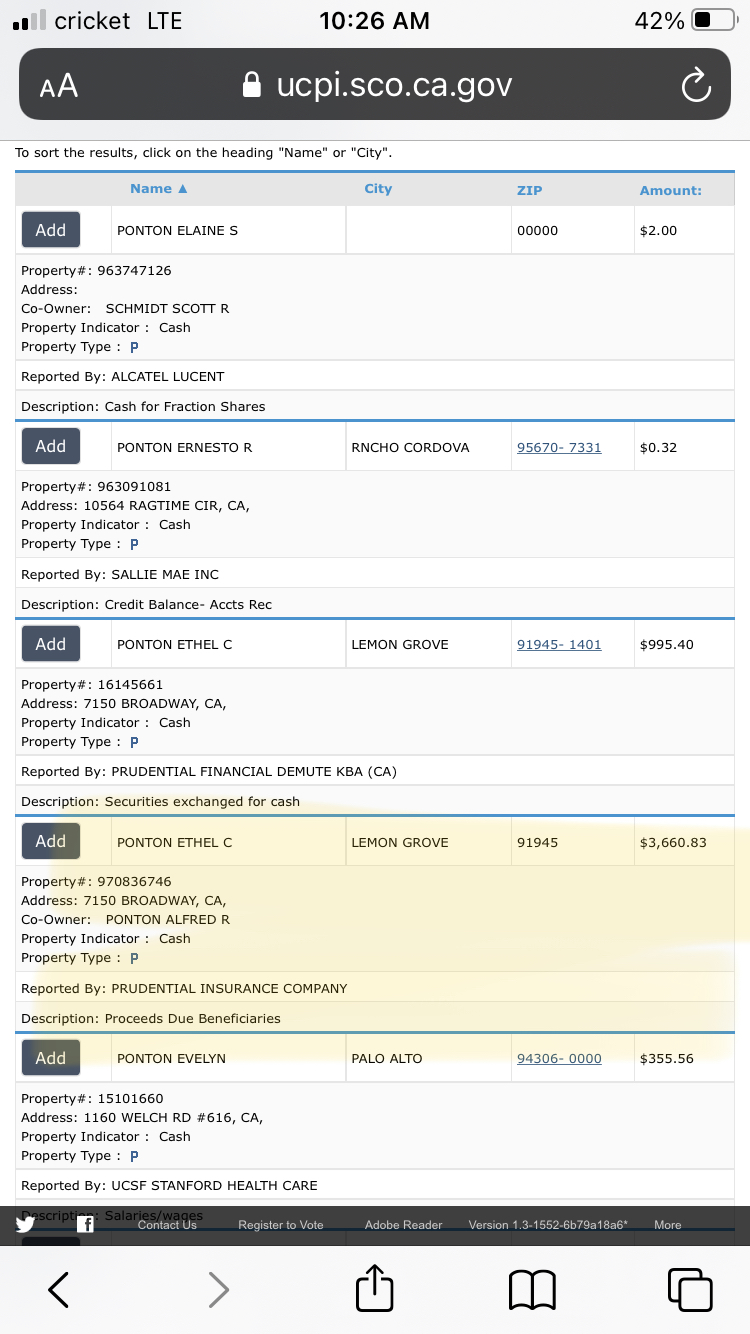750x1334 pixels.
Task: Open ZIP link 95670- 7331
Action: pos(559,448)
